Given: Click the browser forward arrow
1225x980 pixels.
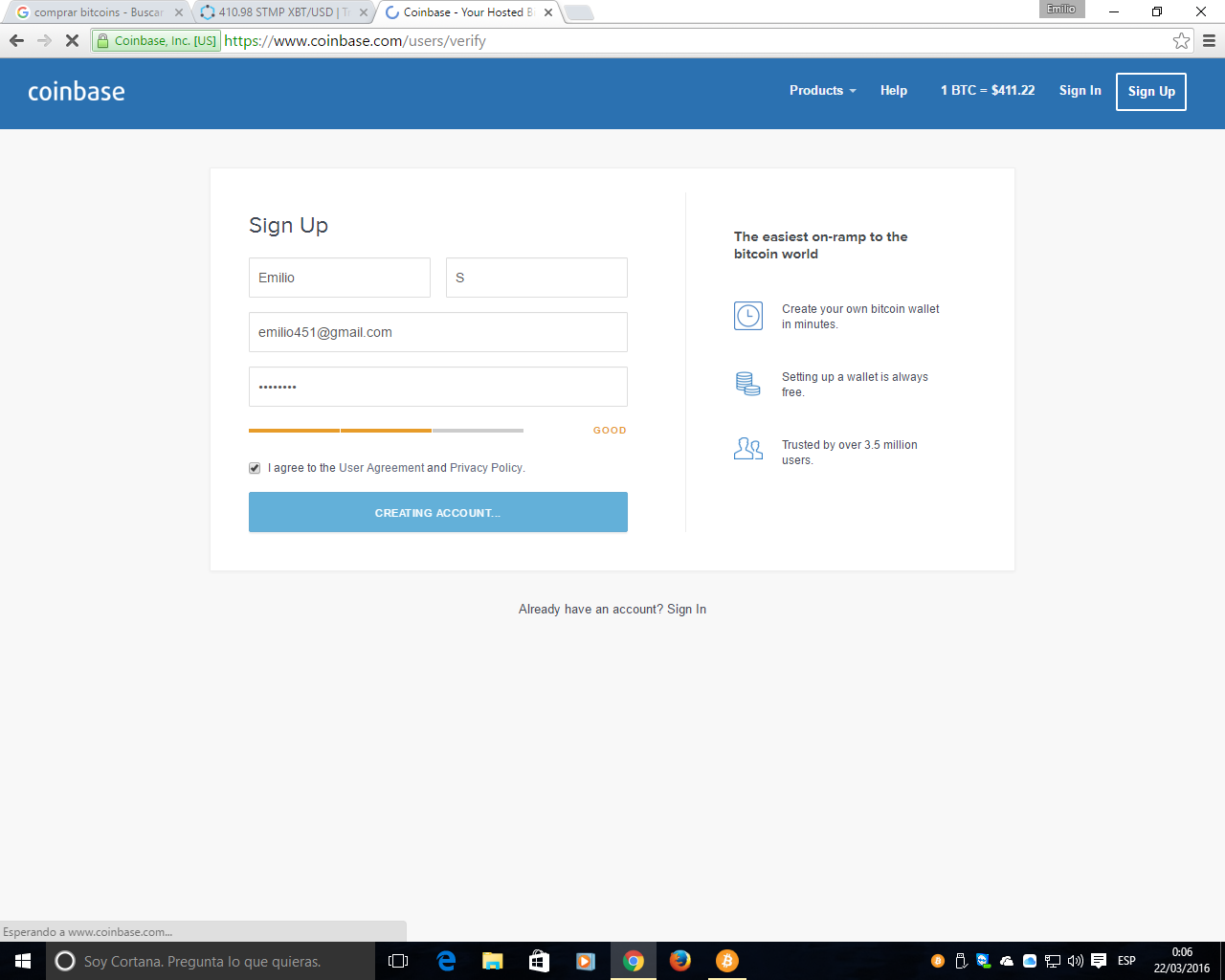Looking at the screenshot, I should (x=44, y=40).
